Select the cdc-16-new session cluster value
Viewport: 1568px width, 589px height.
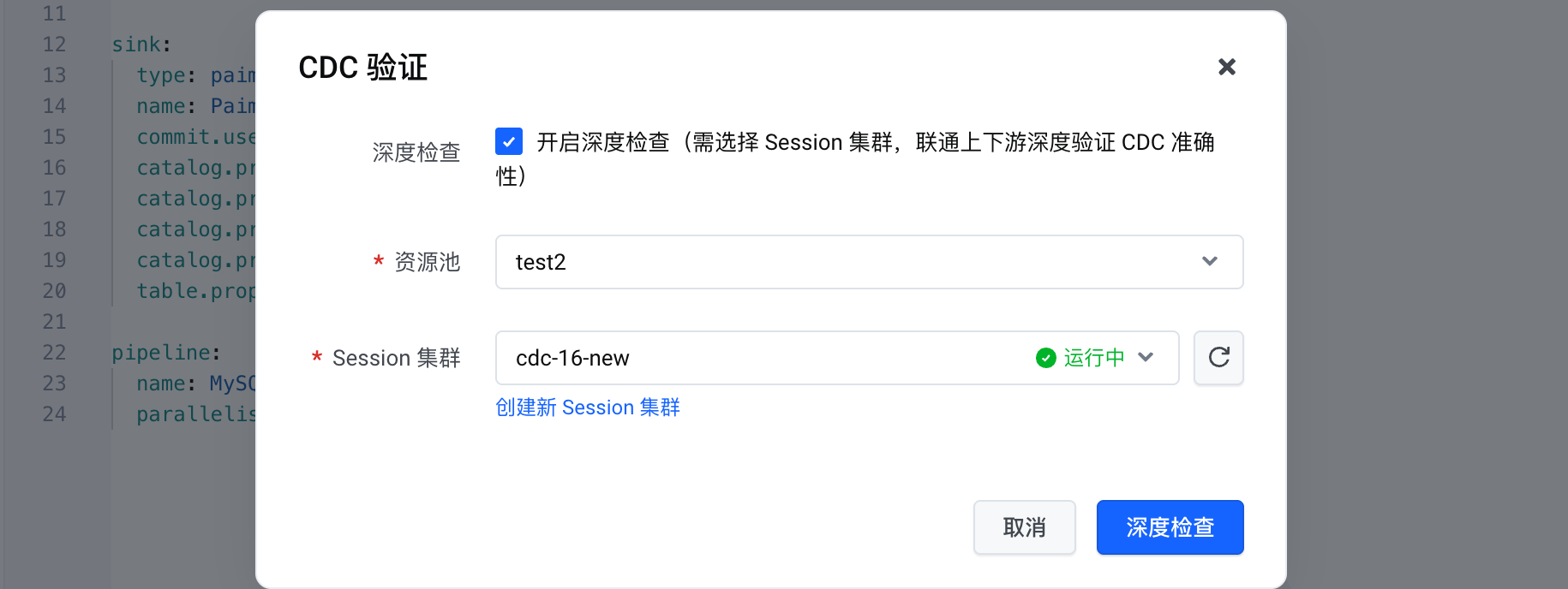pyautogui.click(x=572, y=358)
